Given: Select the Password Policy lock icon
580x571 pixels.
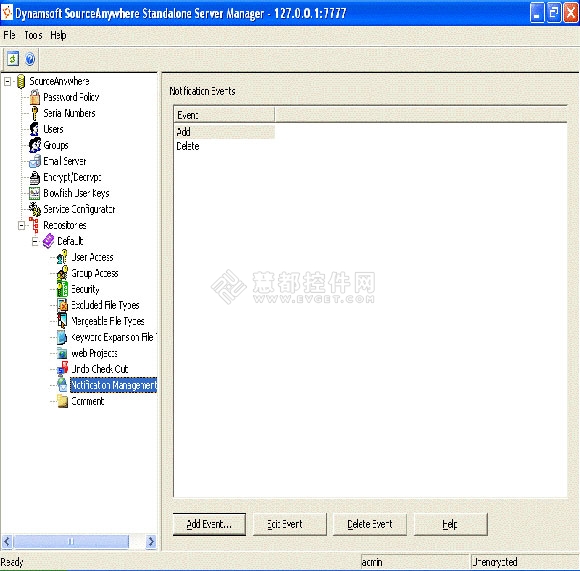Looking at the screenshot, I should tap(35, 97).
